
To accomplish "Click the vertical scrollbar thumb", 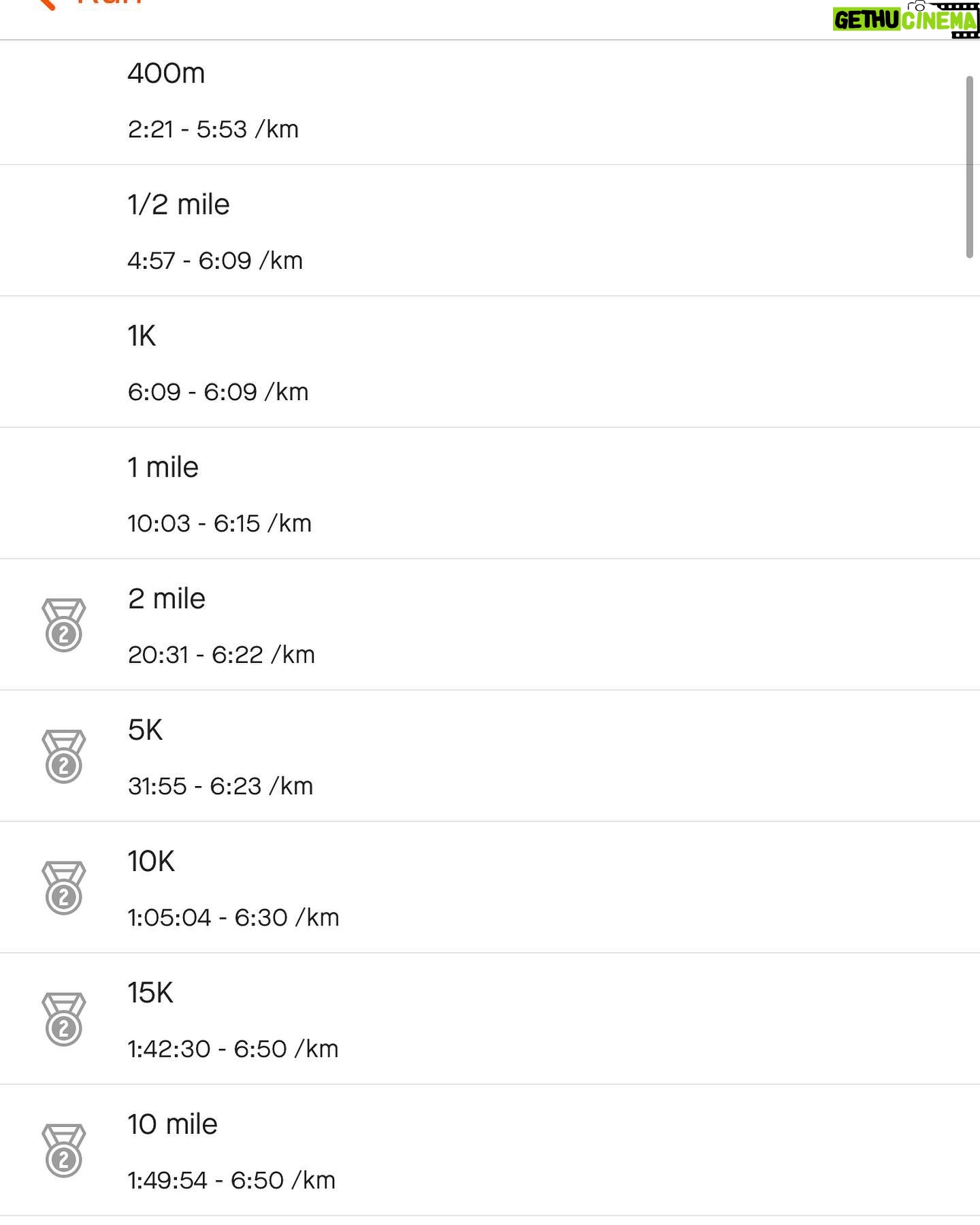I will 970,167.
